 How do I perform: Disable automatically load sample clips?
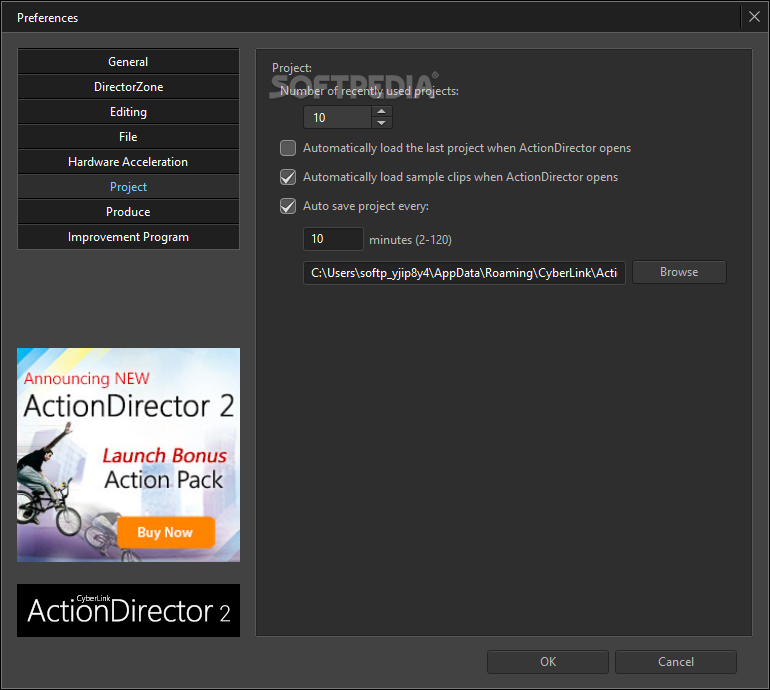click(288, 177)
